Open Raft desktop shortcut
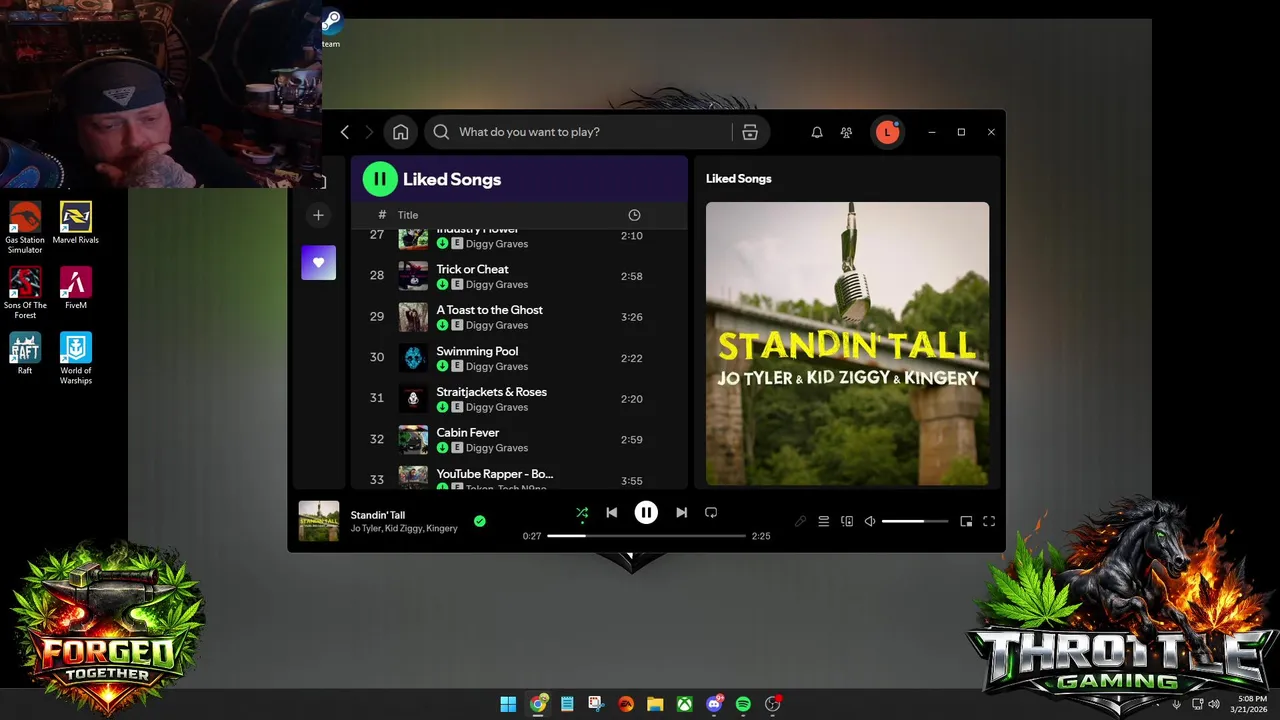The width and height of the screenshot is (1280, 720). coord(25,353)
